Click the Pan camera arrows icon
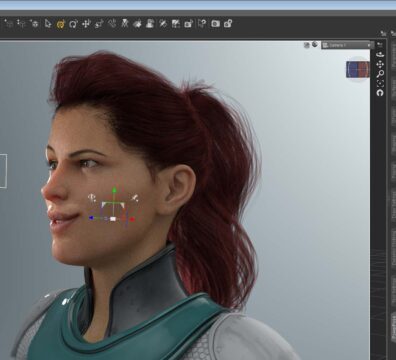 pos(380,64)
